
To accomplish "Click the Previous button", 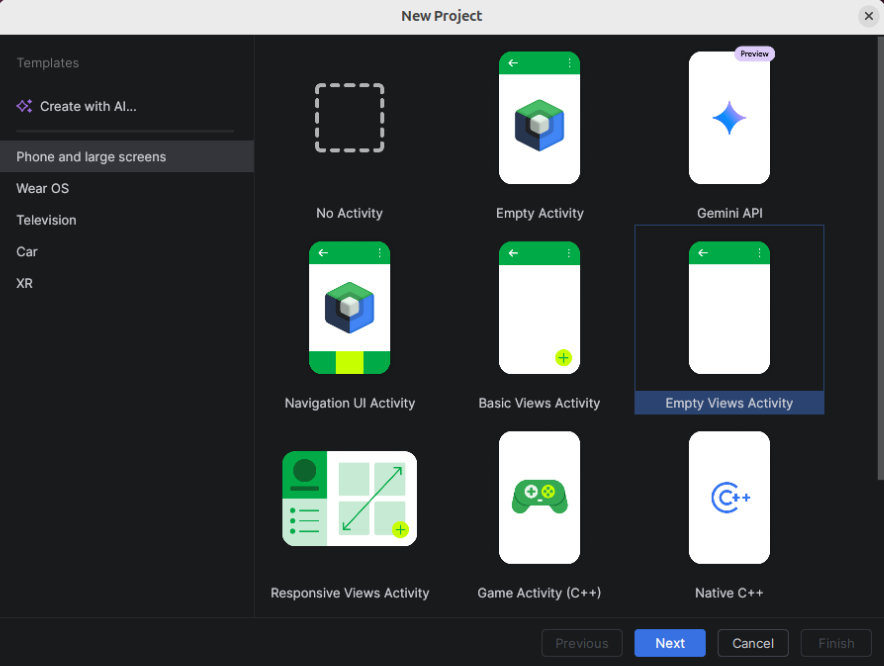I will 582,643.
